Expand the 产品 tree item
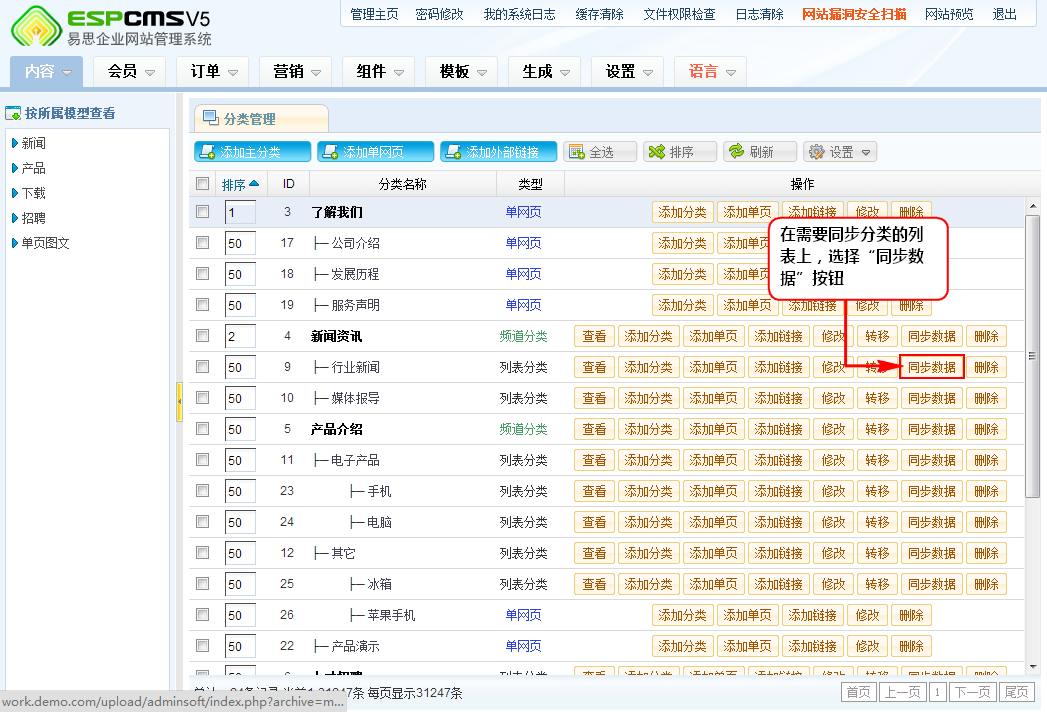Screen dimensions: 1047x712 15,168
